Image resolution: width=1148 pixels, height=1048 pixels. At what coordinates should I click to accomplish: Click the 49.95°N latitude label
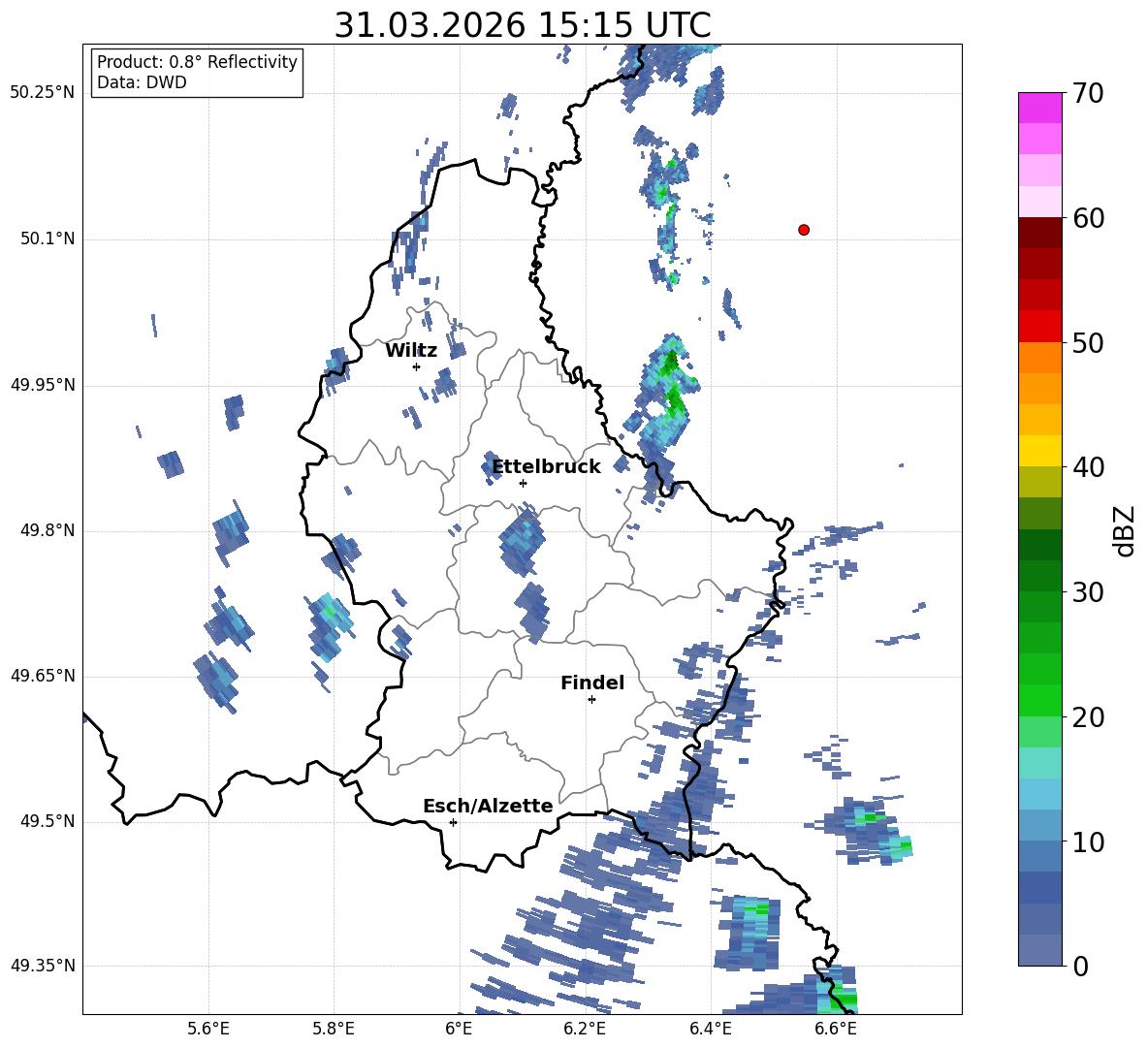point(43,385)
